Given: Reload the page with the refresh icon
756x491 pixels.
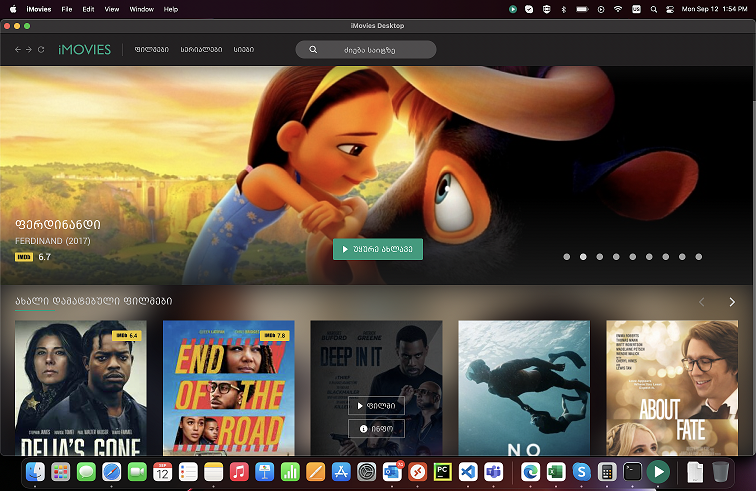Looking at the screenshot, I should point(41,49).
